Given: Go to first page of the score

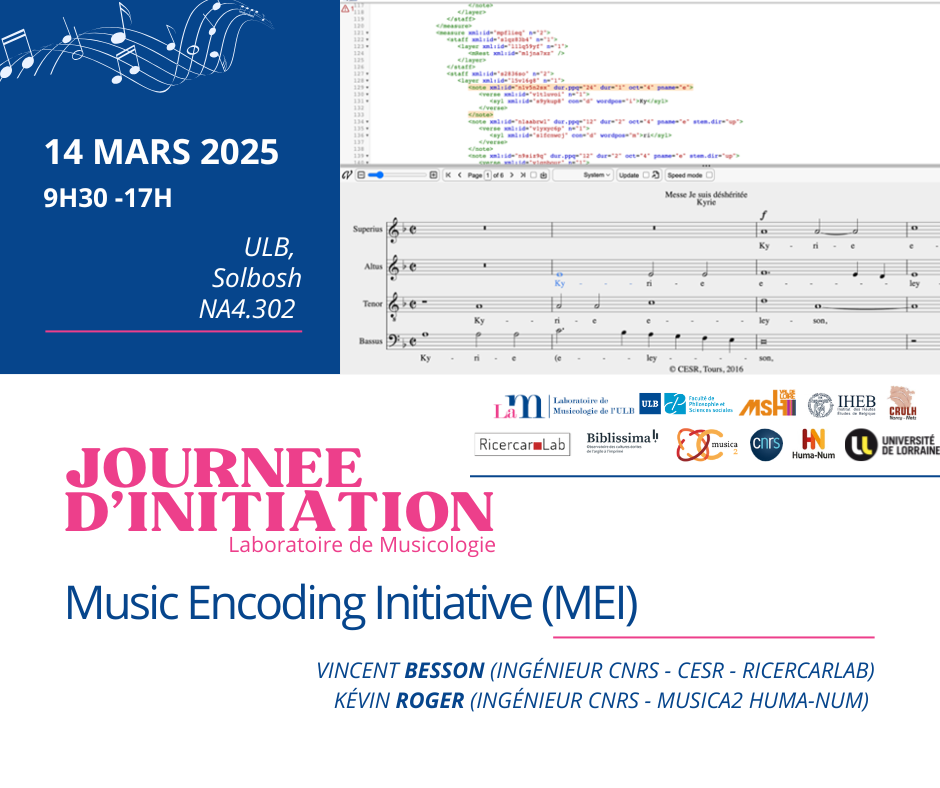Looking at the screenshot, I should pyautogui.click(x=448, y=175).
